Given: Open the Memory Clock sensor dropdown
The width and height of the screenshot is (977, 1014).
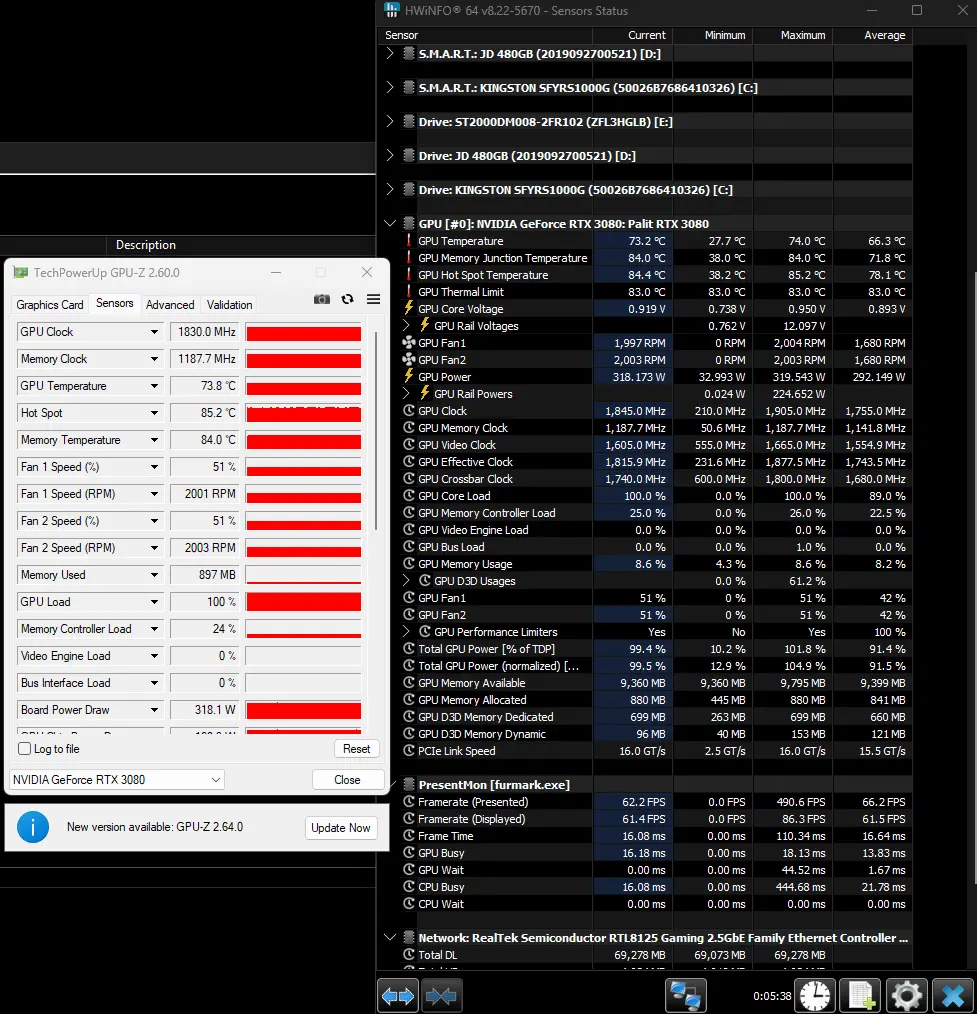Looking at the screenshot, I should pyautogui.click(x=154, y=359).
